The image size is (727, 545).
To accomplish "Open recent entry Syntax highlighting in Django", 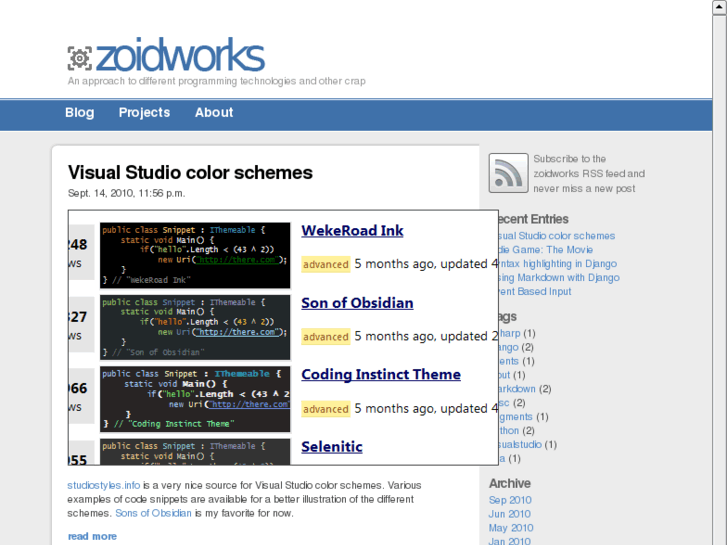I will click(558, 263).
